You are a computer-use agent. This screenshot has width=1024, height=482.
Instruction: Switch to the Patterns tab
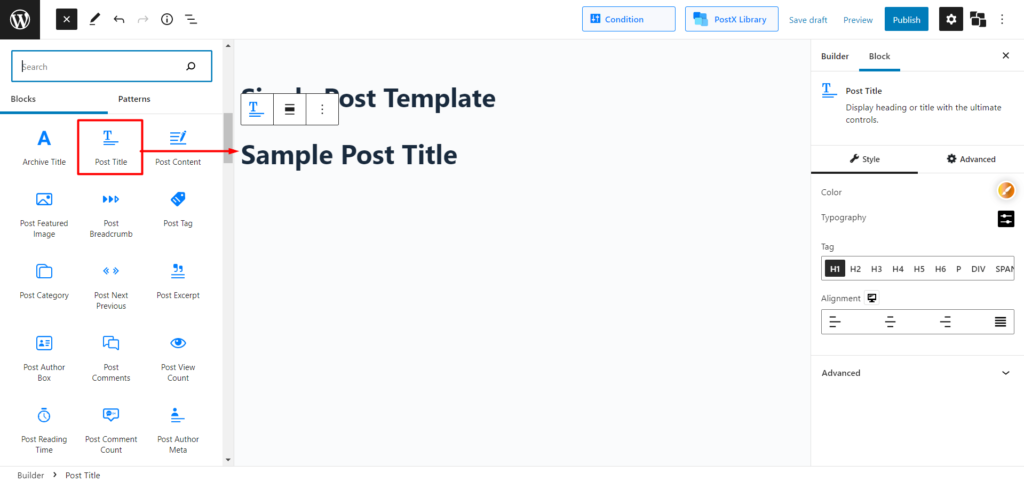(x=134, y=99)
